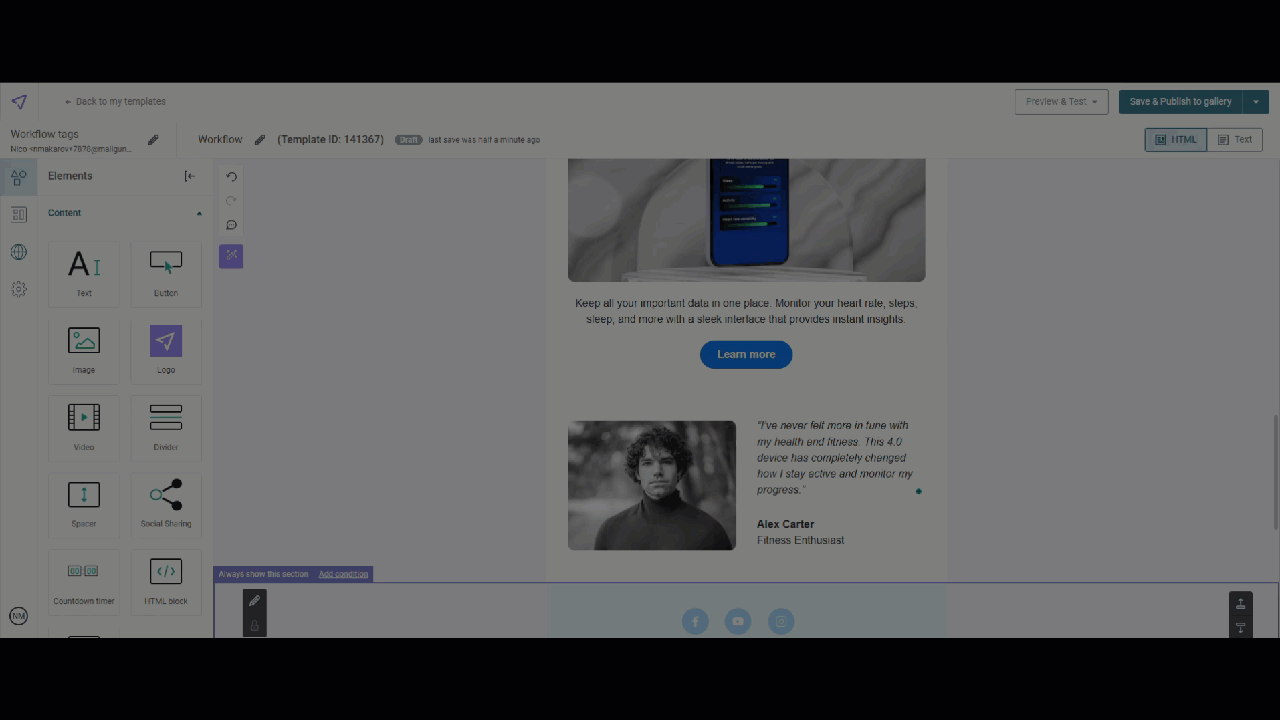Click the Facebook social icon in footer
This screenshot has width=1280, height=720.
click(695, 622)
